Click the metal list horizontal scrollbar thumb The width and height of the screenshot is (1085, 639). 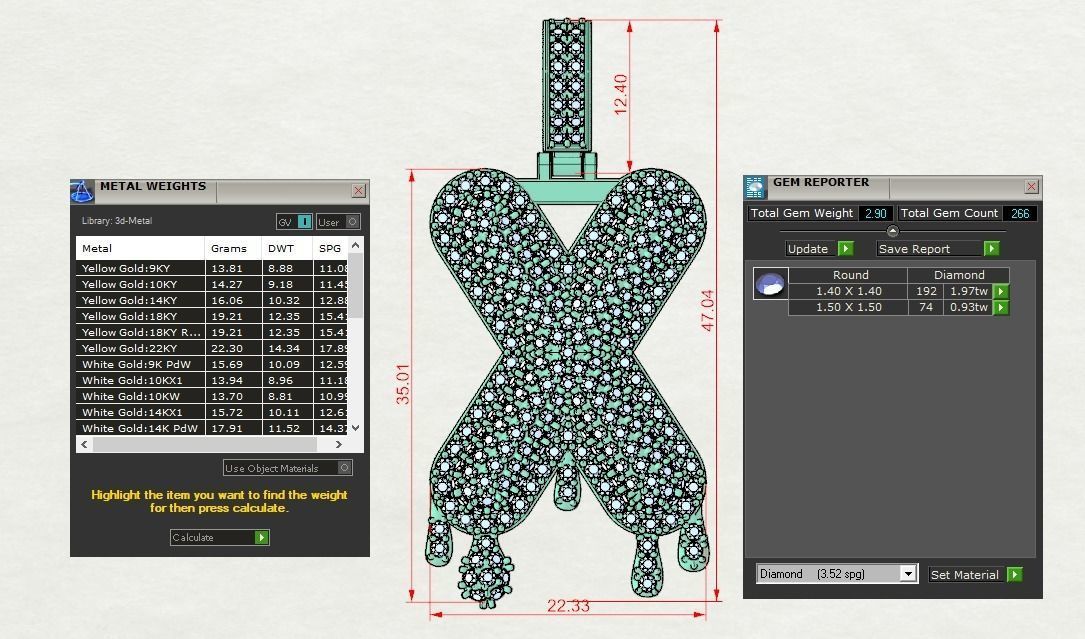point(205,444)
